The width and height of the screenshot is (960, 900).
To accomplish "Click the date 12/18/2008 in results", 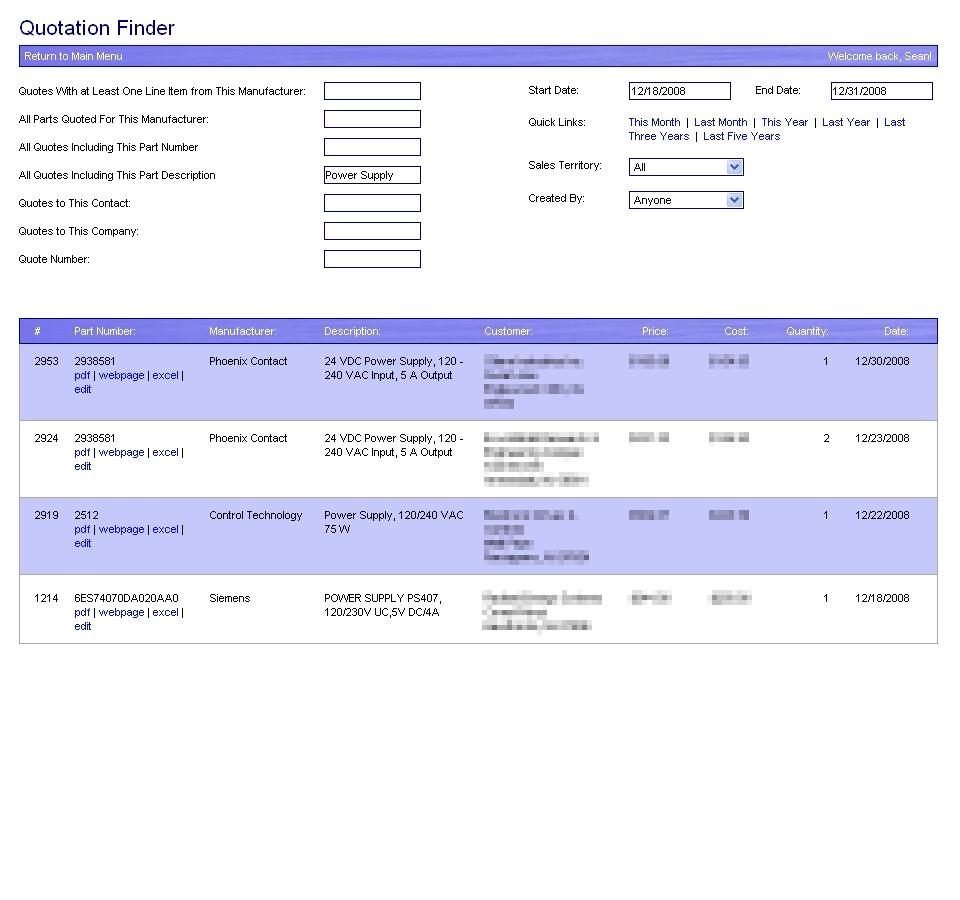I will (882, 598).
